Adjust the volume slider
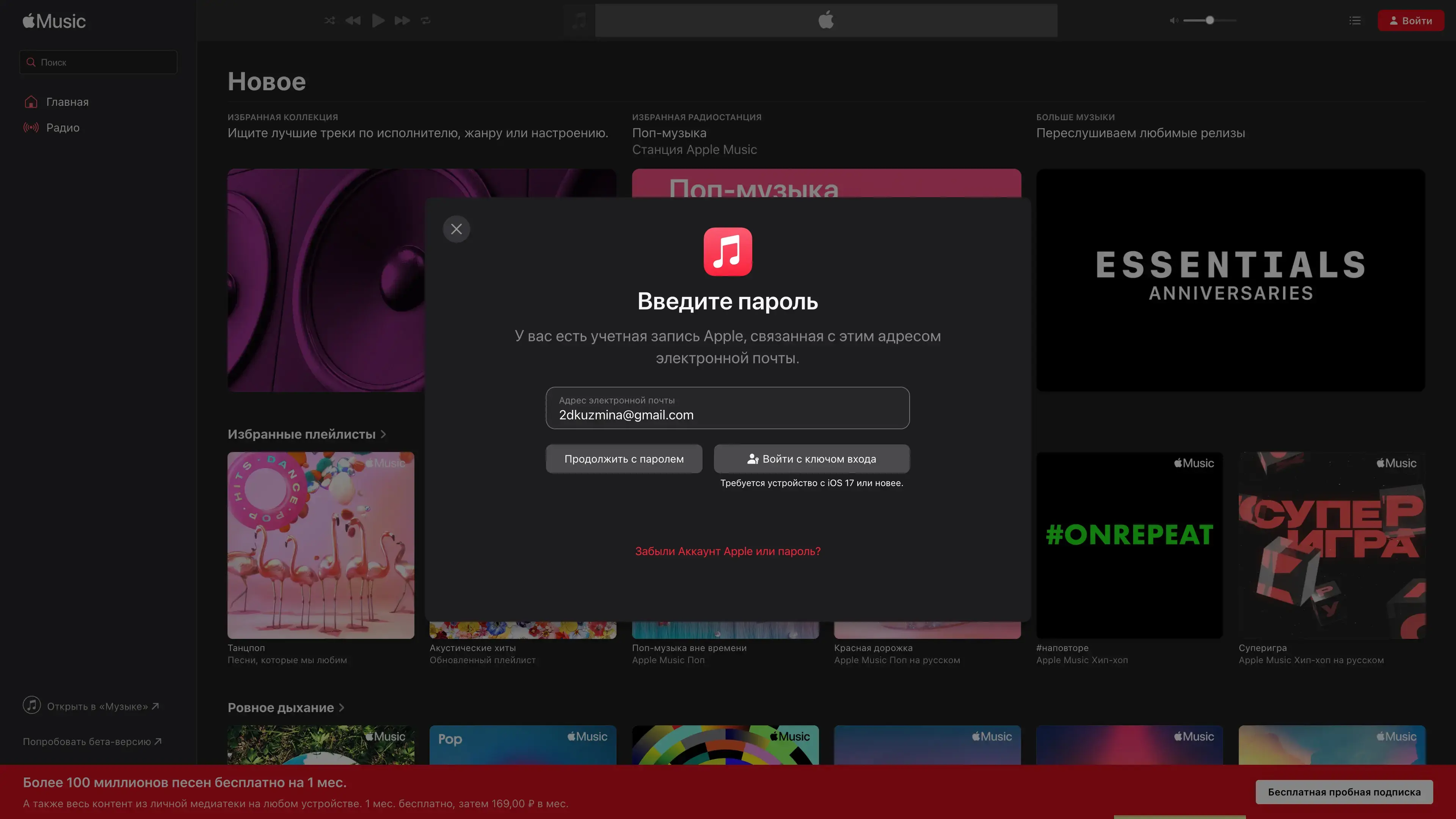This screenshot has height=819, width=1456. (x=1210, y=21)
